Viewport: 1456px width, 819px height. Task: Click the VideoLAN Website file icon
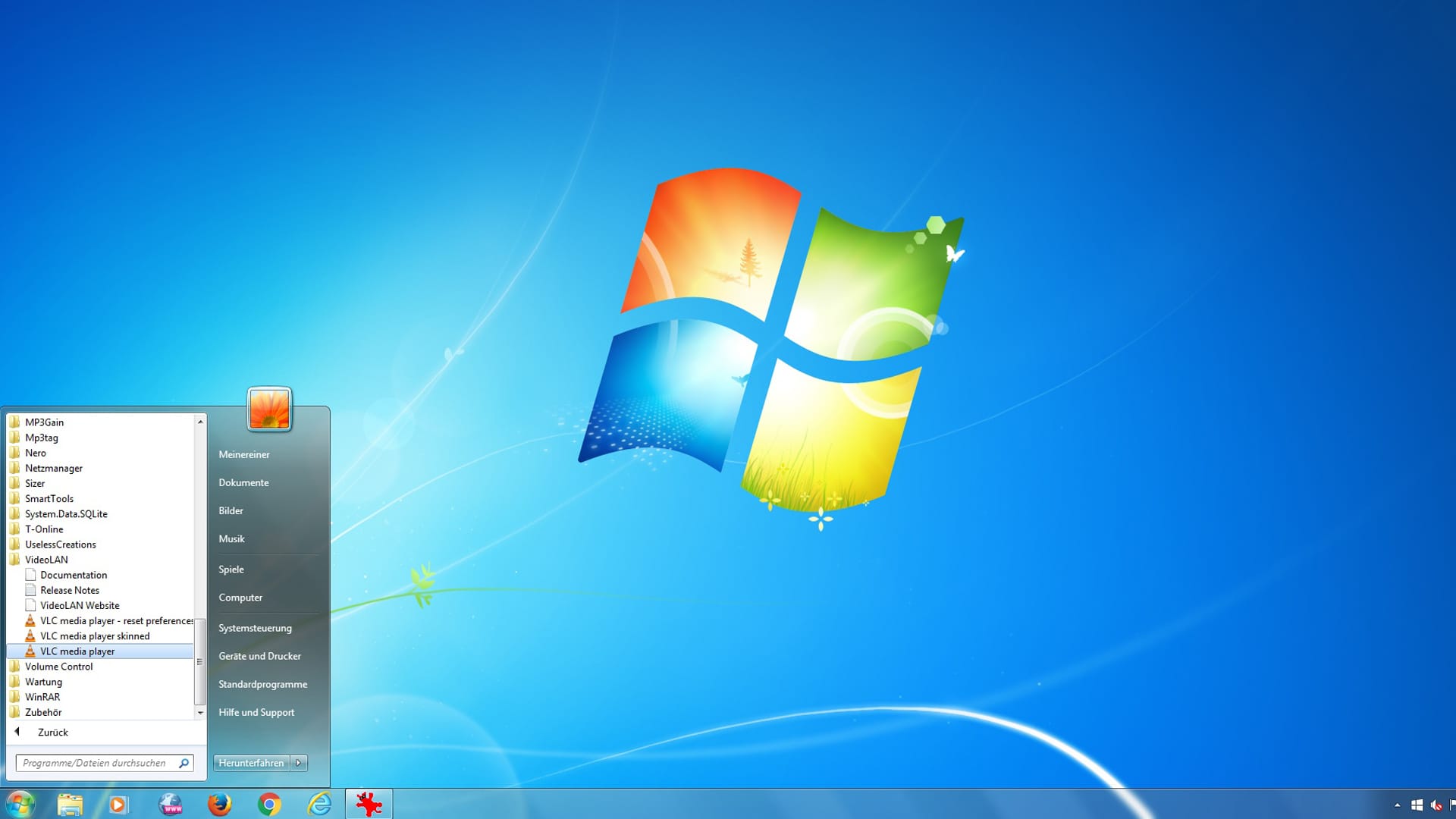(30, 605)
